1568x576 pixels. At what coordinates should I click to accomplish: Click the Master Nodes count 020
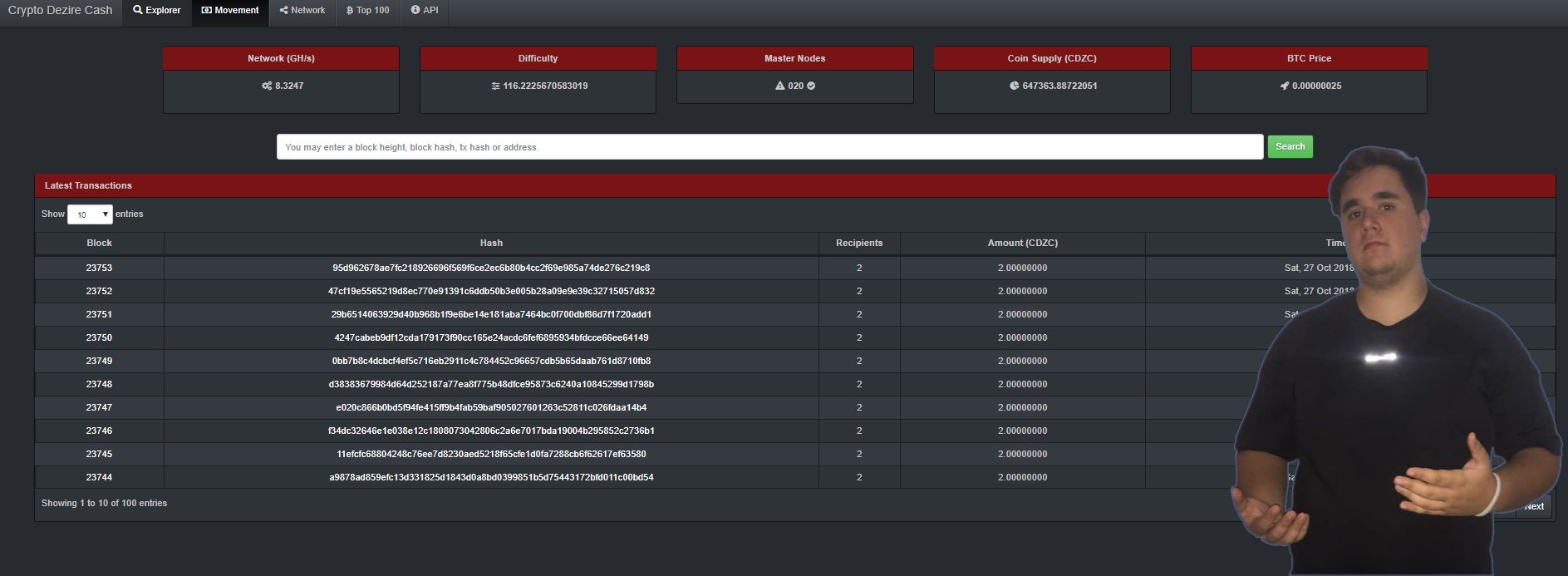795,86
